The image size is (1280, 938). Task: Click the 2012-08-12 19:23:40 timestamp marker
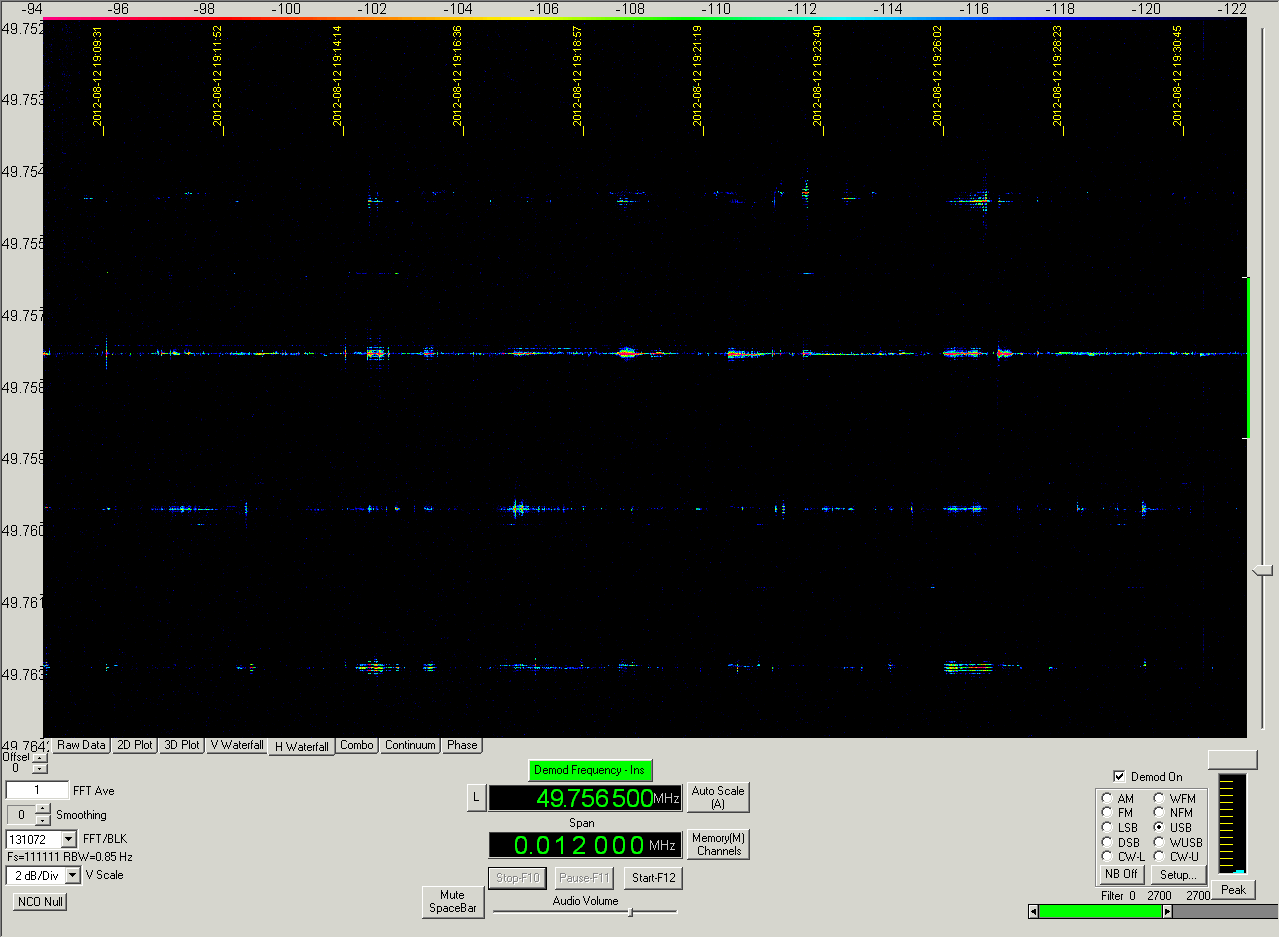[x=818, y=77]
